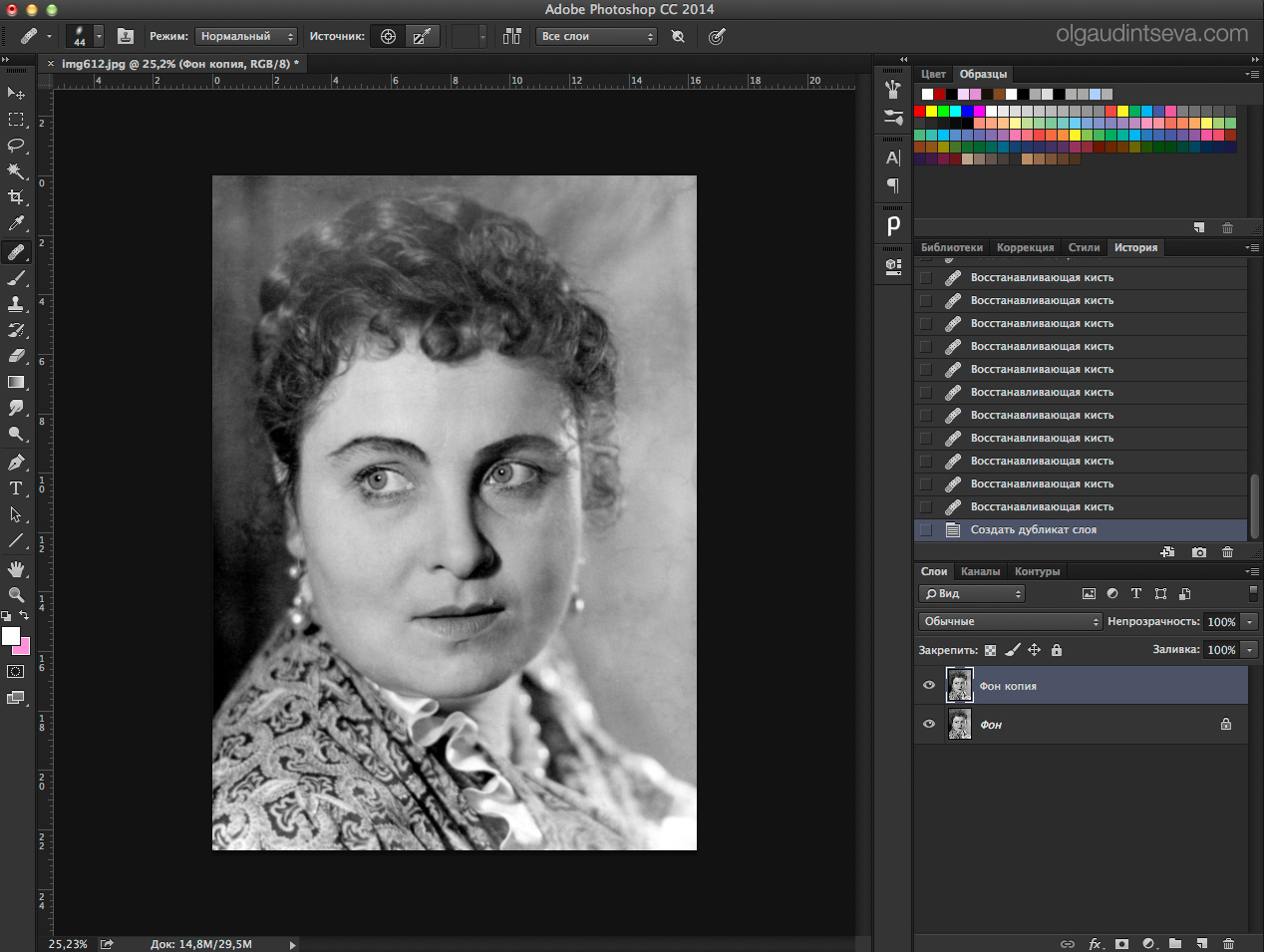Select the Создать дубликат слоя history state
Image resolution: width=1264 pixels, height=952 pixels.
(1081, 530)
